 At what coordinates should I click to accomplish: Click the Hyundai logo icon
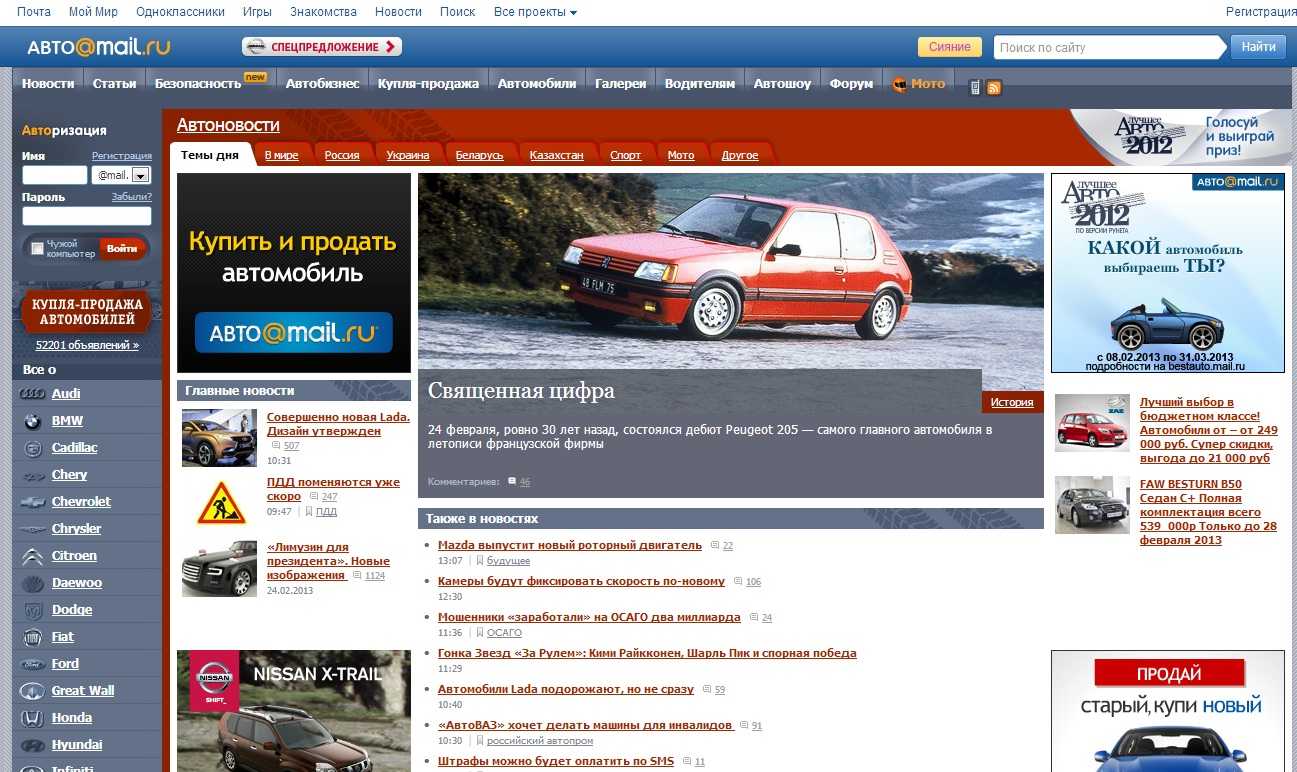click(x=33, y=745)
